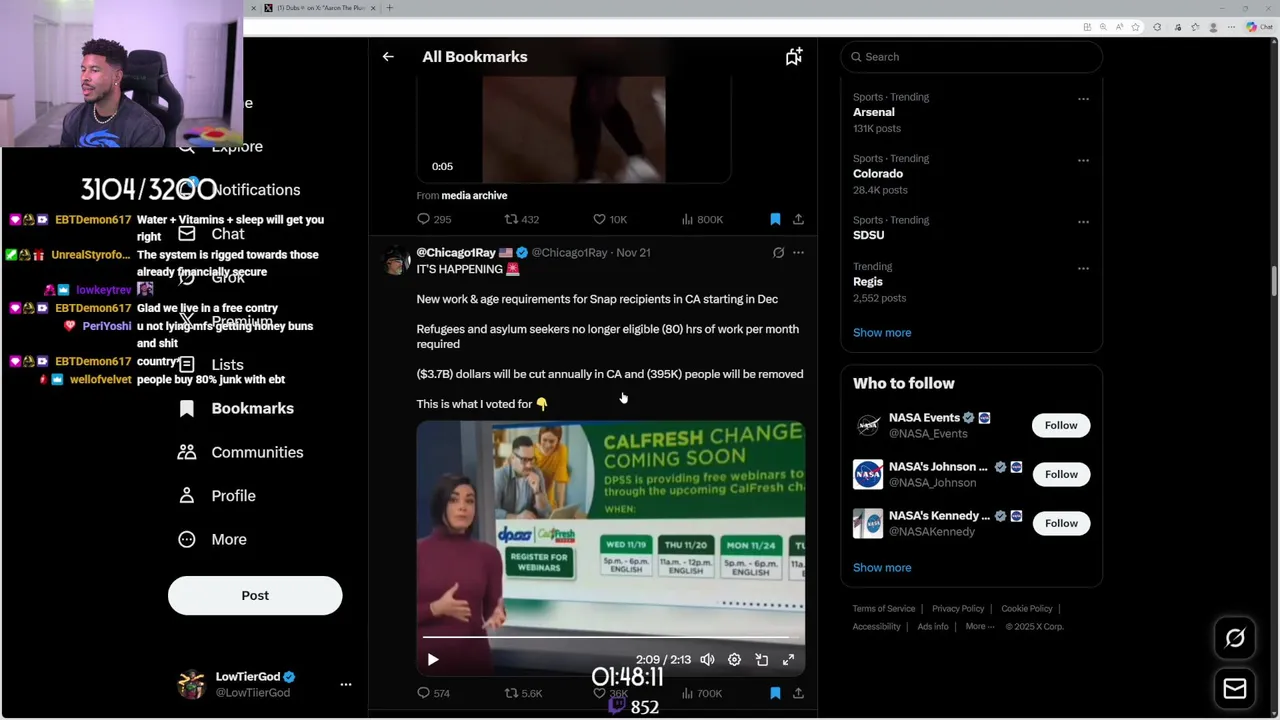Open Privacy Policy link

958,609
